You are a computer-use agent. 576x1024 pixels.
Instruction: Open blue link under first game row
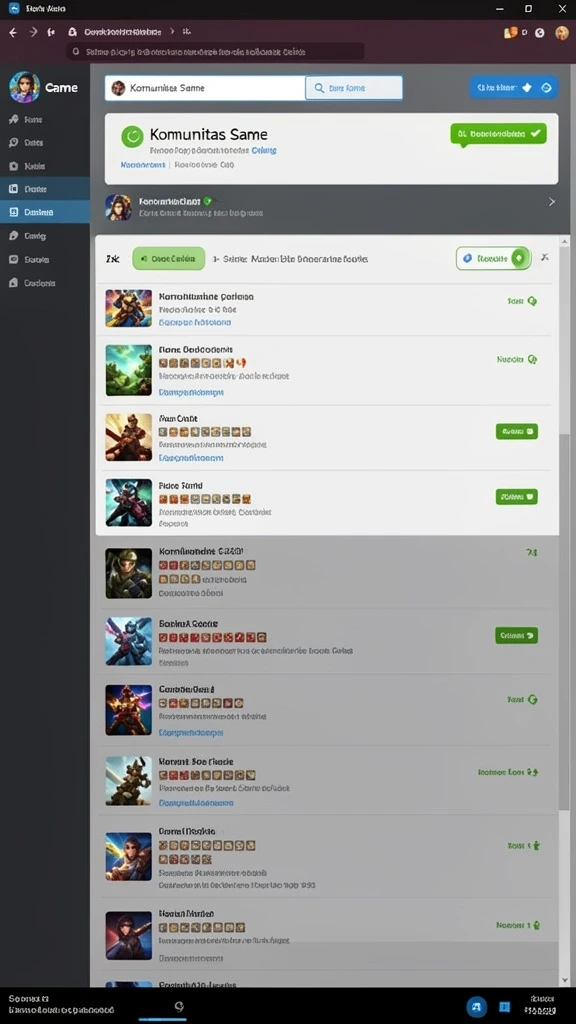point(195,322)
